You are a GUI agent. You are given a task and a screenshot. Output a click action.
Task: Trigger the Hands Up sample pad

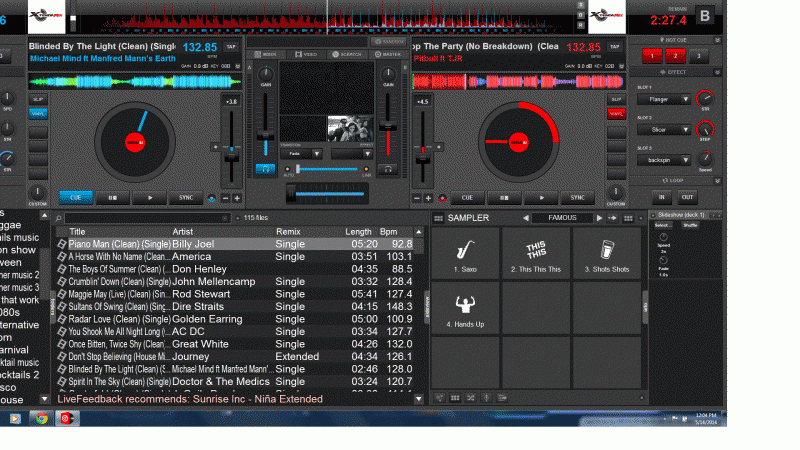tap(465, 308)
